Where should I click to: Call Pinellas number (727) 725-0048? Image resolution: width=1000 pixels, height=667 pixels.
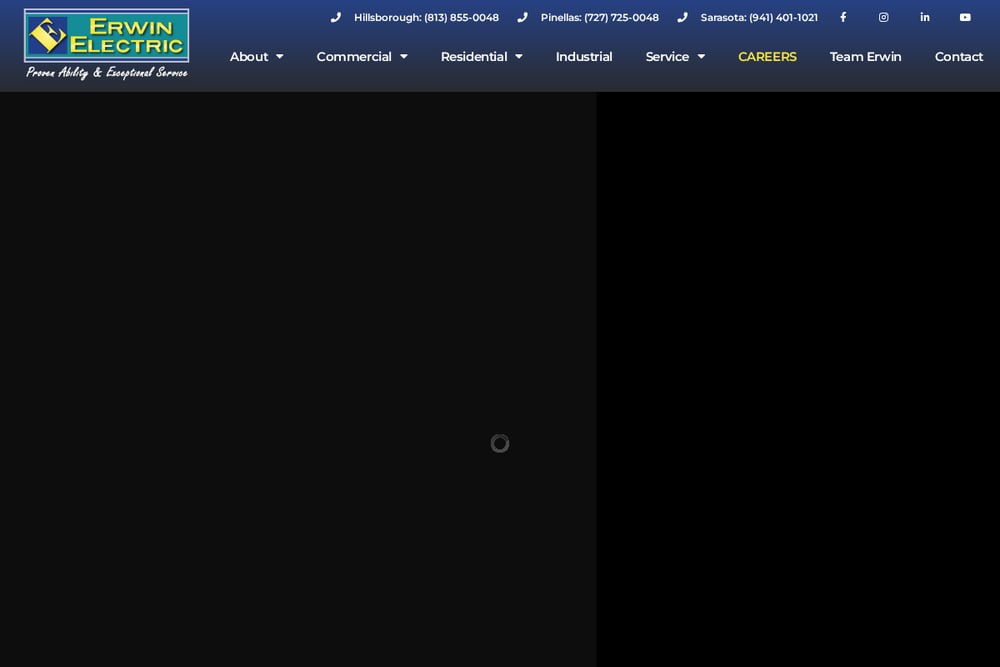[x=599, y=17]
